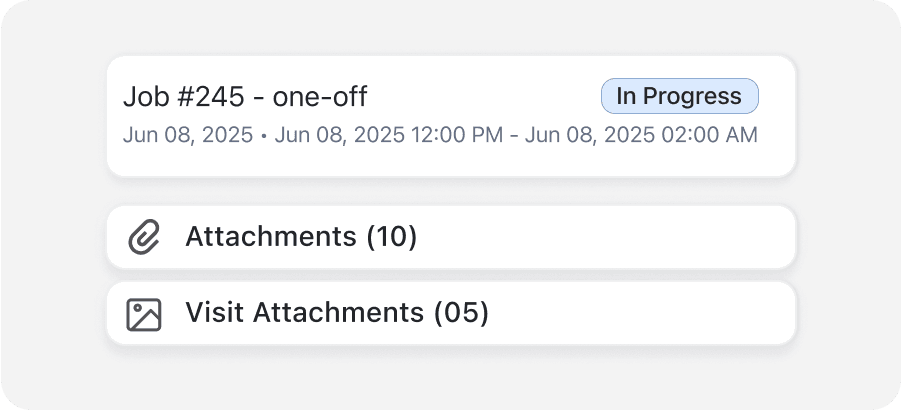901x410 pixels.
Task: Expand the Visit Attachments (05) row
Action: pos(450,314)
